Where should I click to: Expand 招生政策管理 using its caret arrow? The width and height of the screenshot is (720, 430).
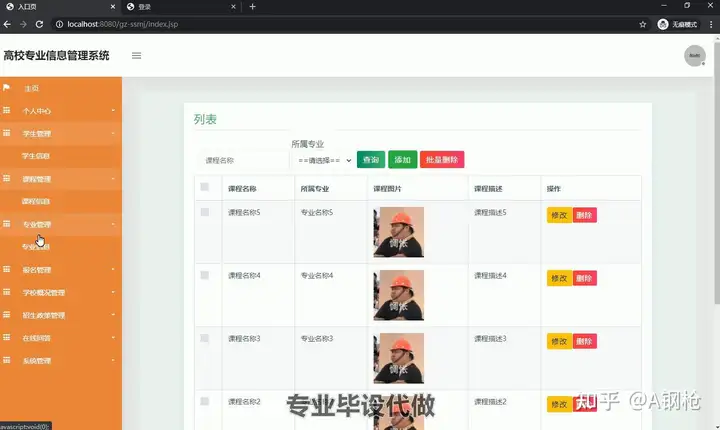click(x=113, y=315)
